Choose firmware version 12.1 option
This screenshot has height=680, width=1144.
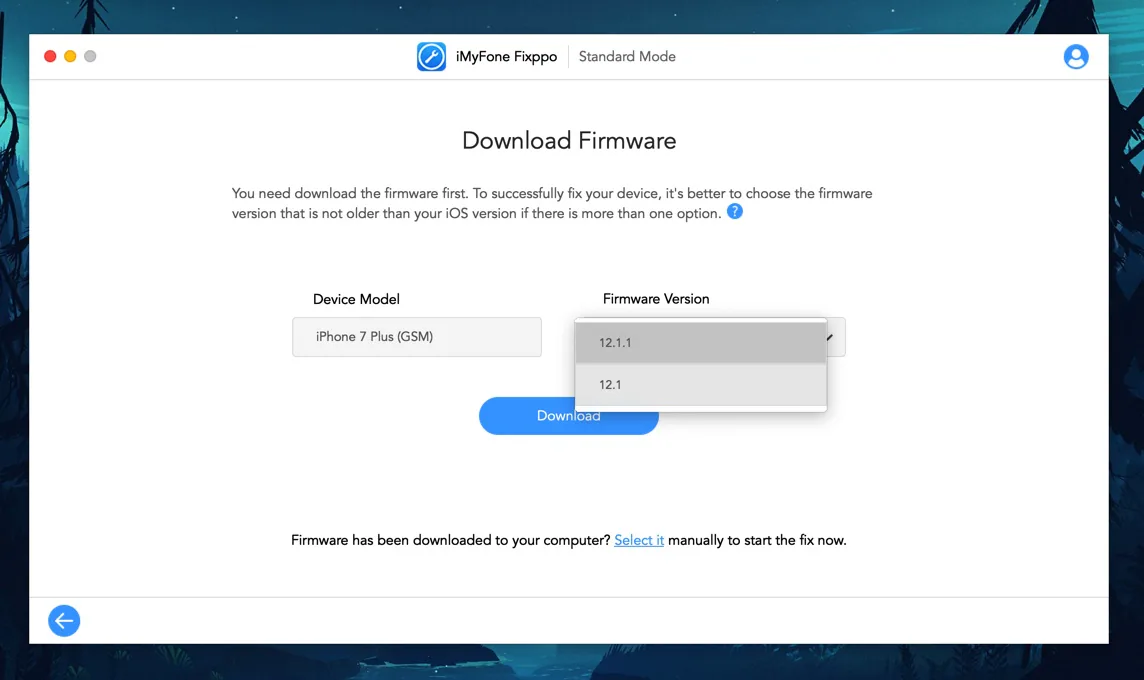click(x=700, y=385)
